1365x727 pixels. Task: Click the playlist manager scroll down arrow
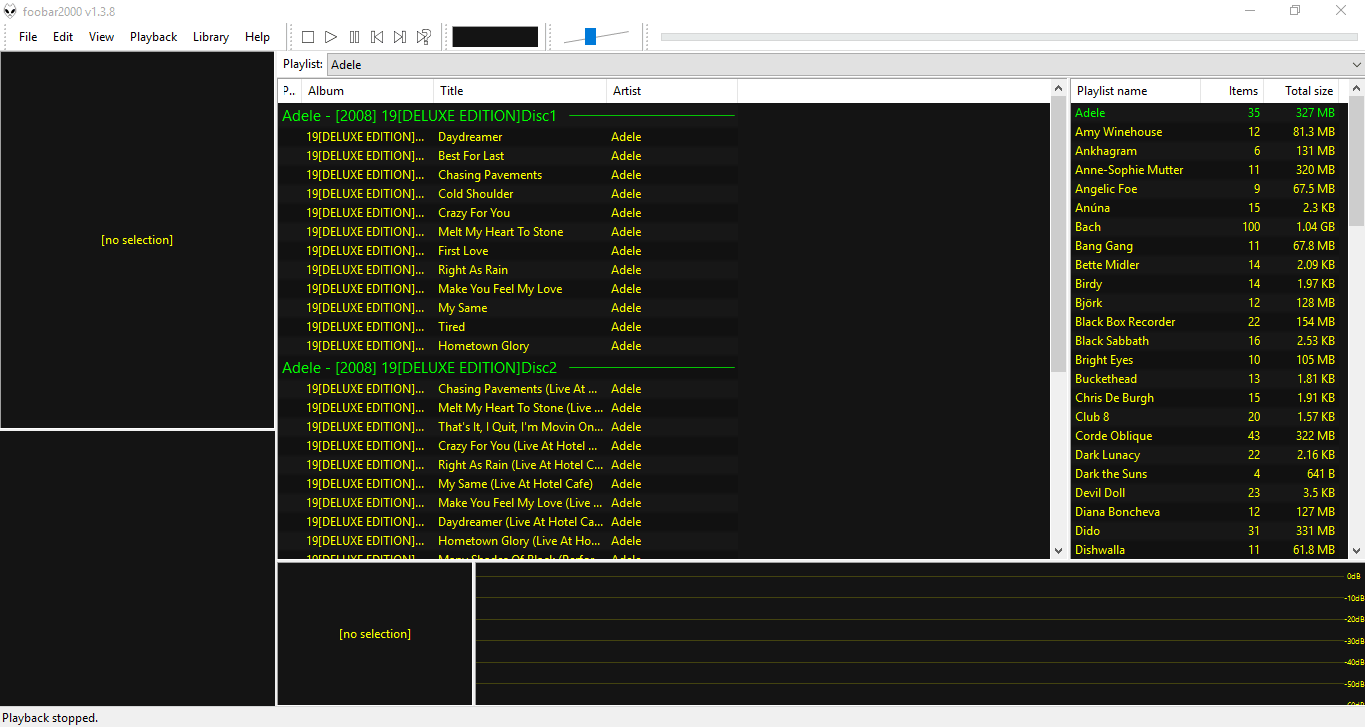point(1357,550)
